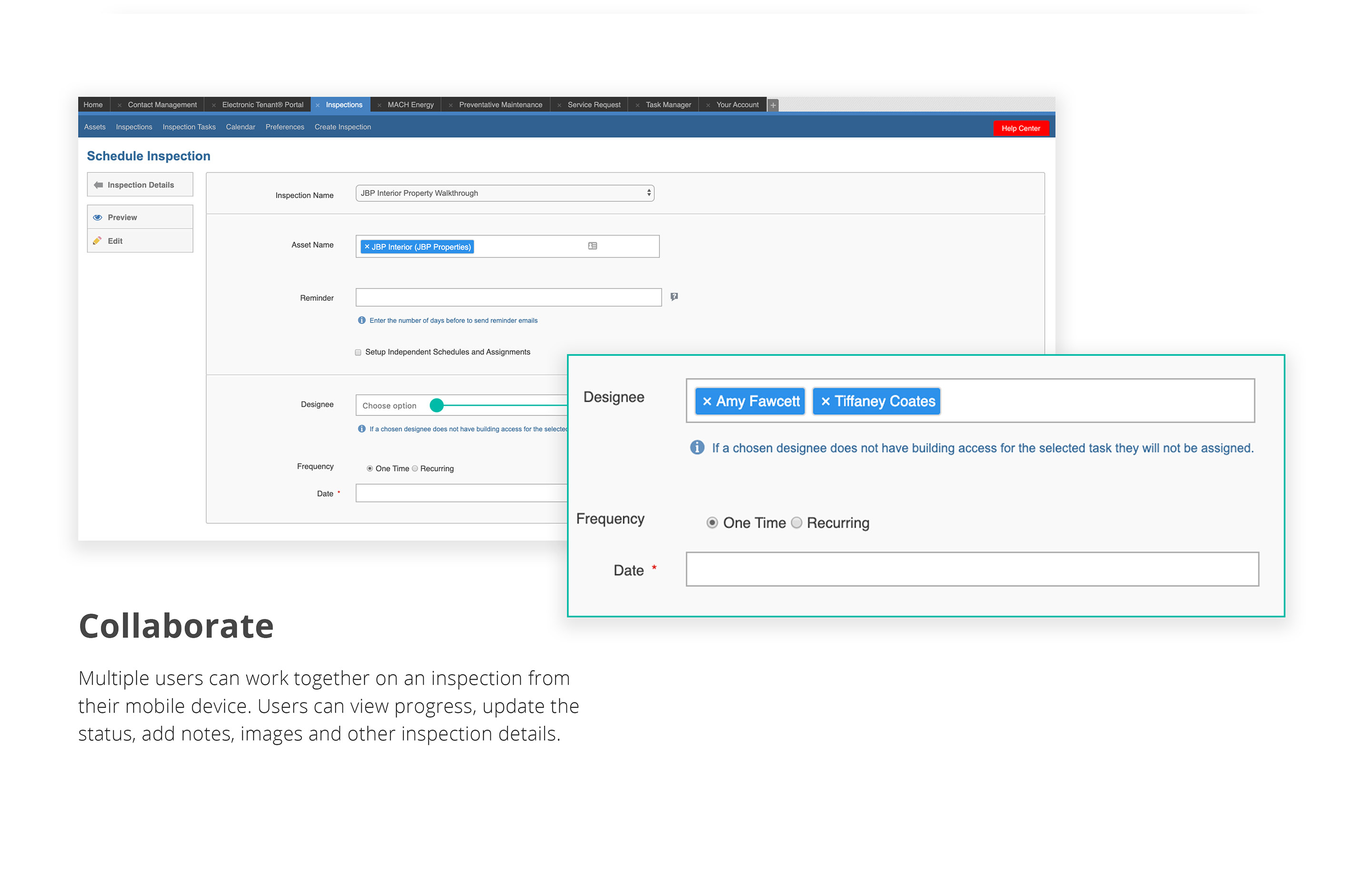Click the calendar icon next to Reminder field
The height and width of the screenshot is (872, 1372).
[x=675, y=297]
